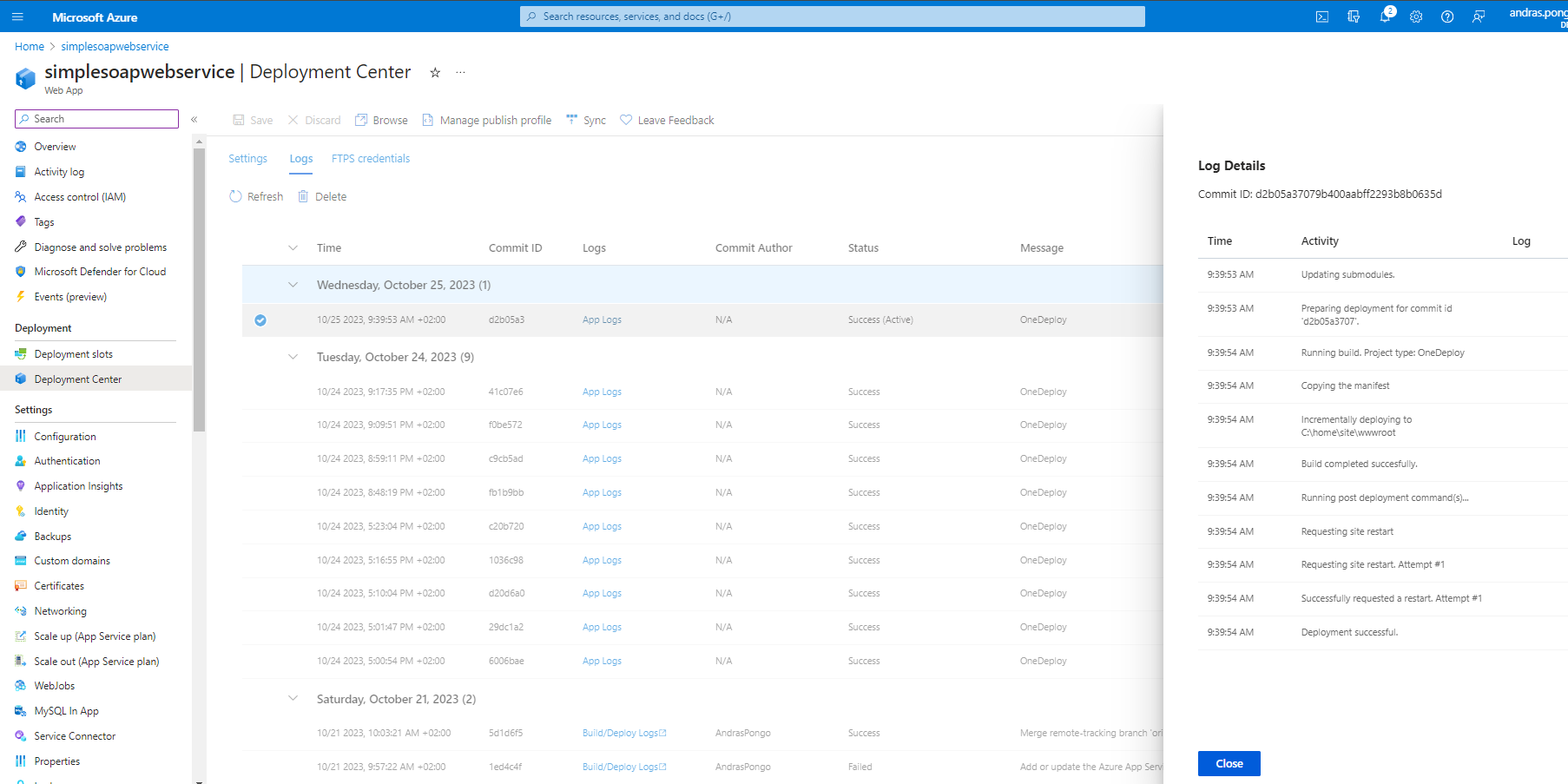Screen dimensions: 1568x784
Task: Click Browse toolbar button
Action: (x=381, y=121)
